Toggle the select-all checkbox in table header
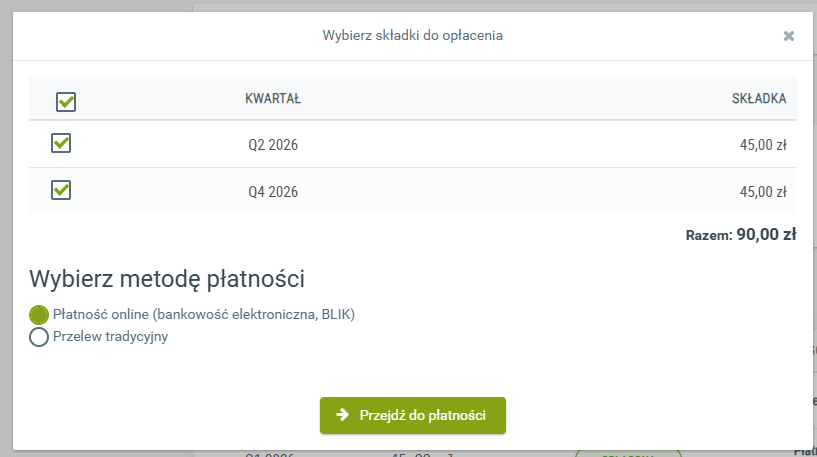Screen dimensions: 817x457 (x=66, y=101)
